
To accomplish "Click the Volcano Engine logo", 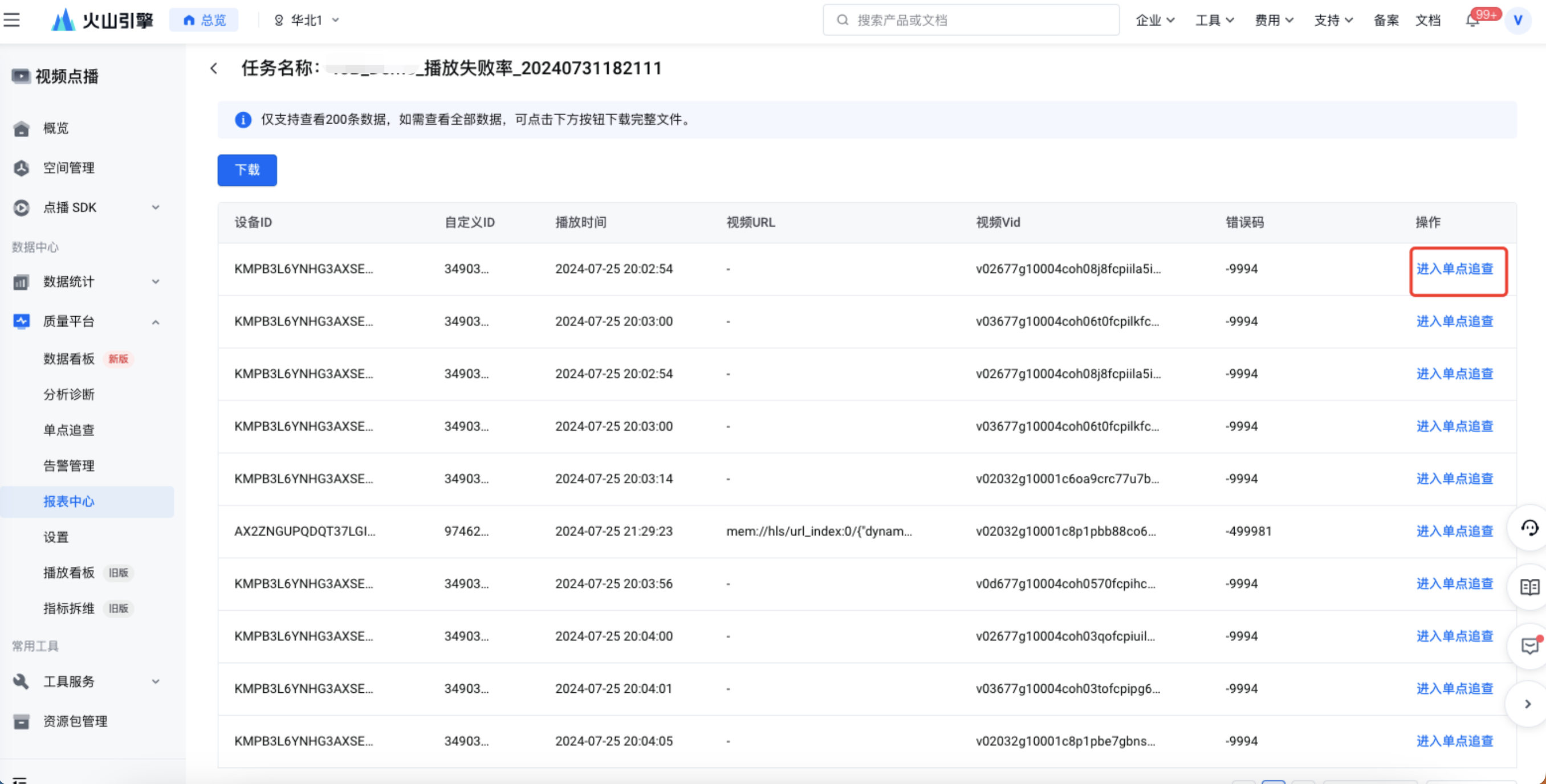I will click(x=102, y=20).
